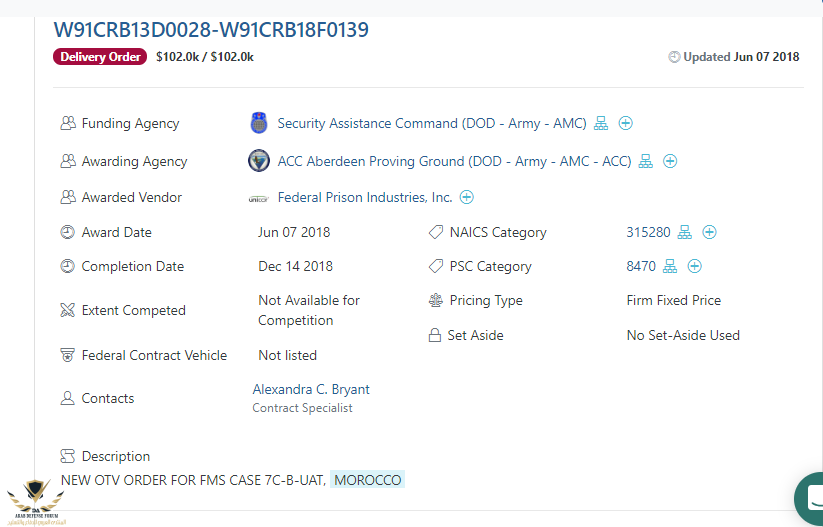Click plus icon next to PSC 8470
Image resolution: width=823 pixels, height=527 pixels.
tap(694, 266)
